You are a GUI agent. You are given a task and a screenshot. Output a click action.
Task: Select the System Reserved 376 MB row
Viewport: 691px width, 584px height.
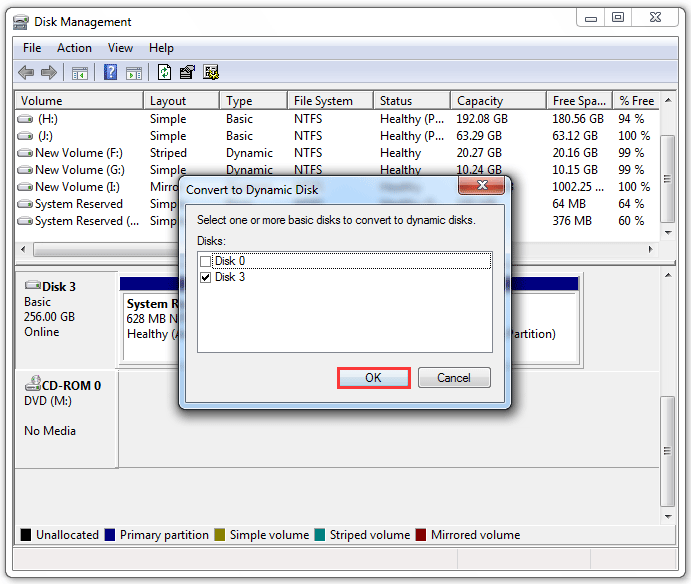click(337, 221)
